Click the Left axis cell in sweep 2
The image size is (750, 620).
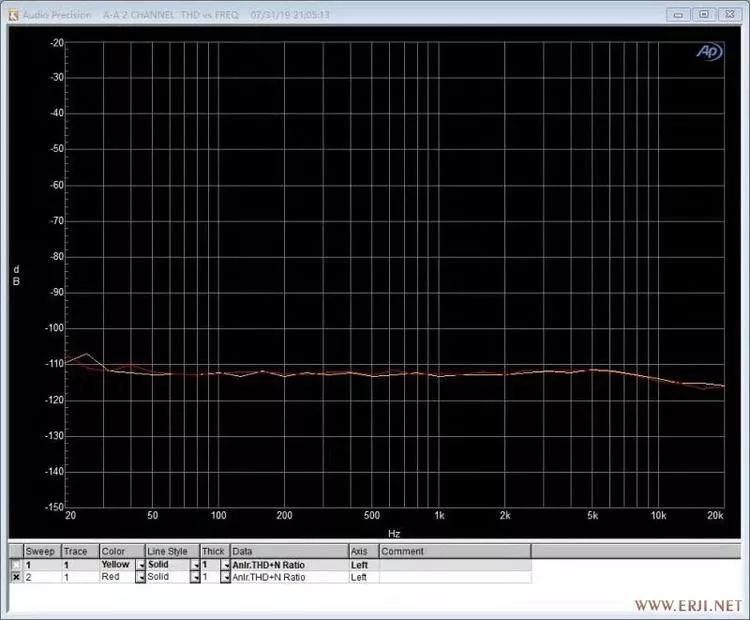tap(364, 577)
